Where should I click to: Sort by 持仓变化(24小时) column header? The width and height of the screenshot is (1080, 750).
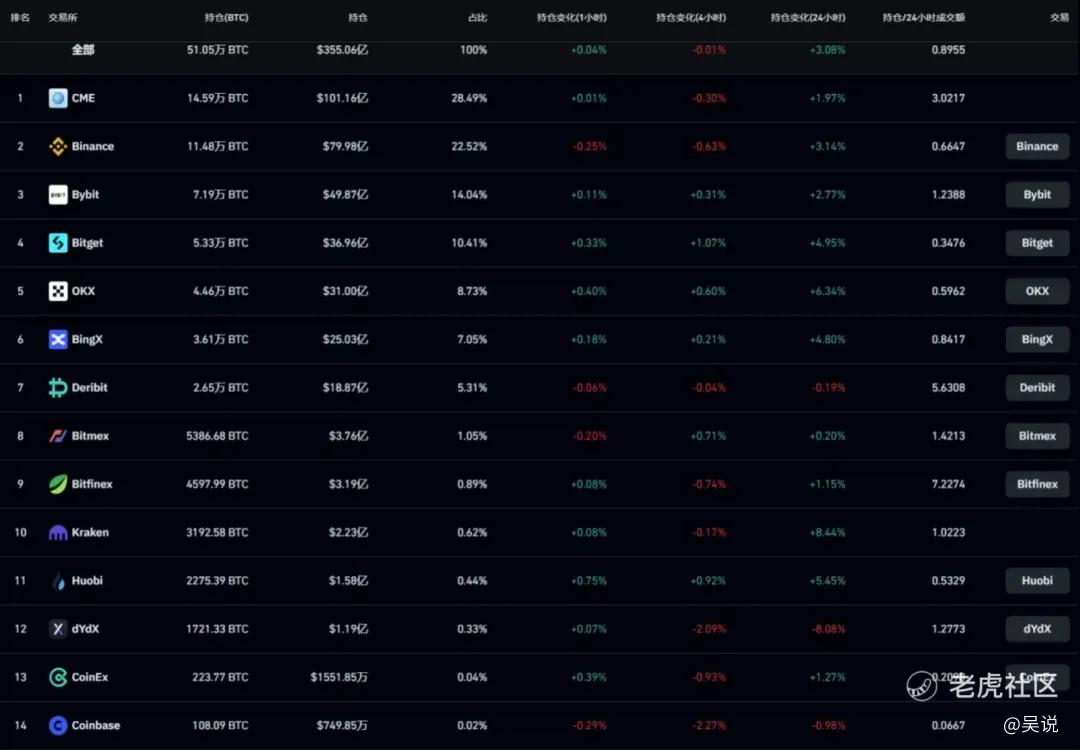coord(808,18)
